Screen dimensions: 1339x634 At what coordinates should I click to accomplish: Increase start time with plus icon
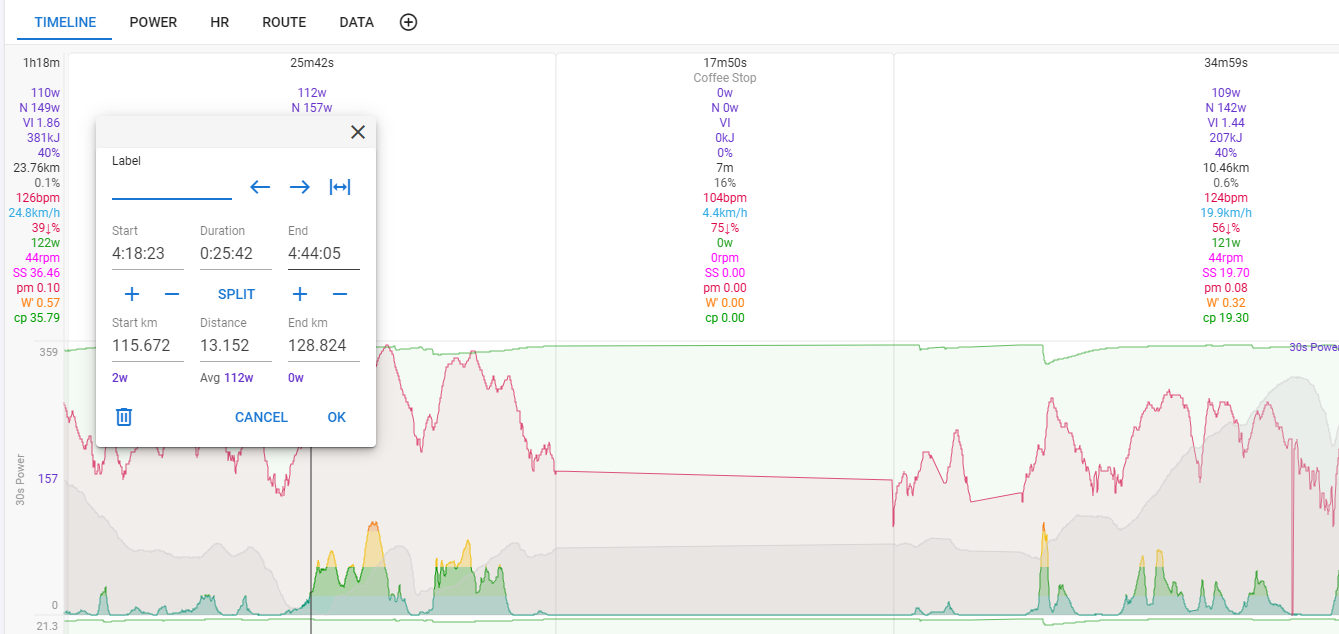132,294
